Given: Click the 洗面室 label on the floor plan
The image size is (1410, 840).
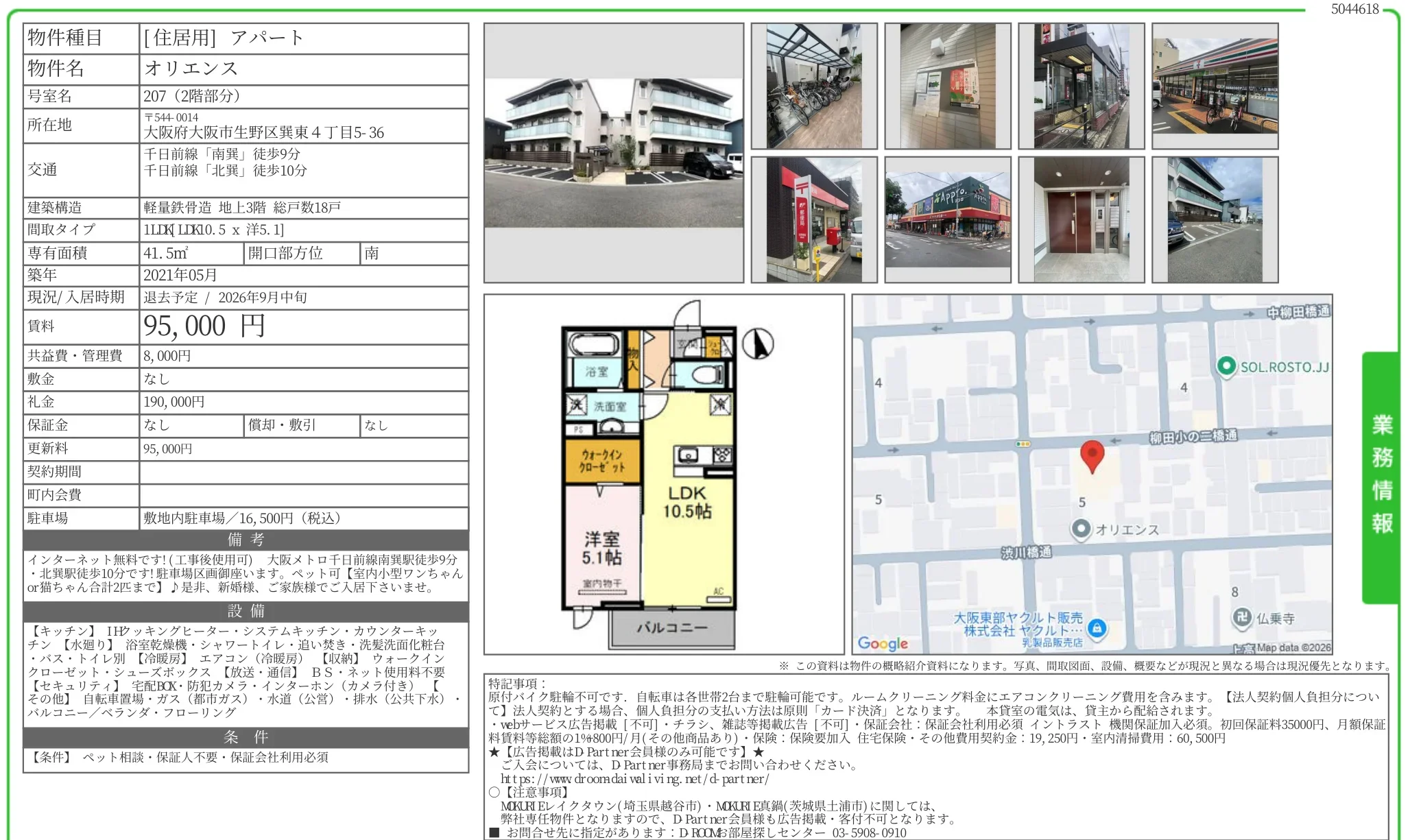Looking at the screenshot, I should click(610, 407).
